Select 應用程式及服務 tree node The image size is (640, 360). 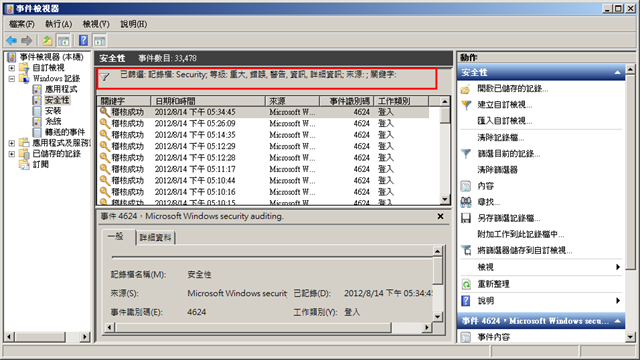click(x=61, y=143)
